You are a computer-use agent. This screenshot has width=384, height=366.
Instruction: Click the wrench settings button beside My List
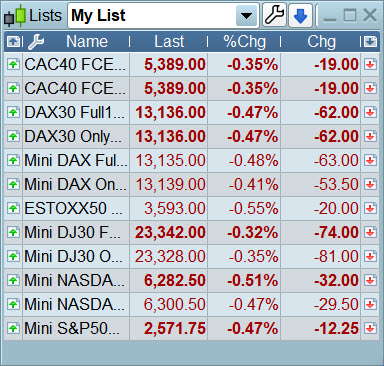[x=275, y=15]
